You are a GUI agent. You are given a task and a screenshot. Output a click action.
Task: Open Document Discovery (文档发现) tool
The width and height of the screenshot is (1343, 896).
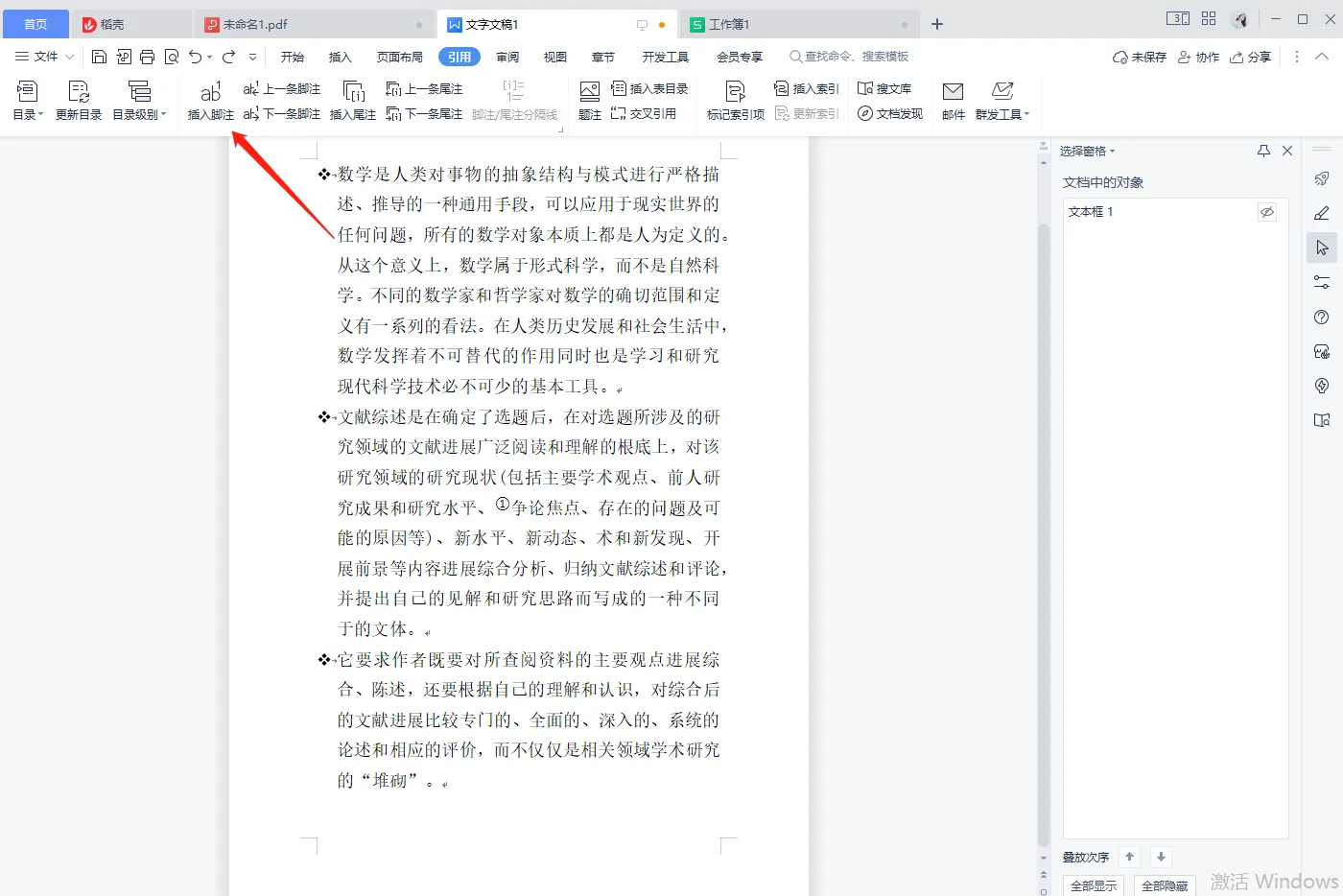click(x=890, y=114)
